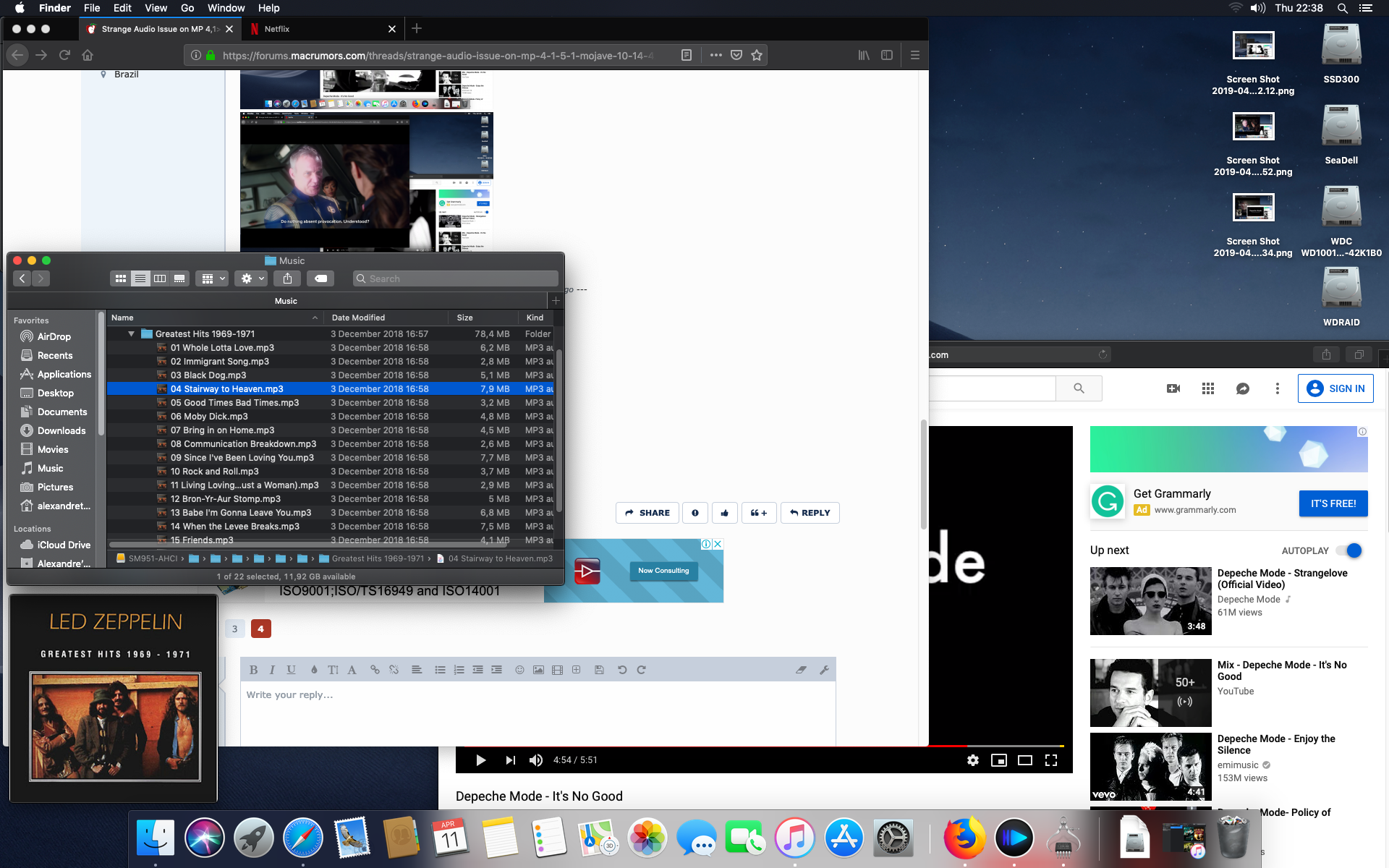Open the File menu

(92, 8)
